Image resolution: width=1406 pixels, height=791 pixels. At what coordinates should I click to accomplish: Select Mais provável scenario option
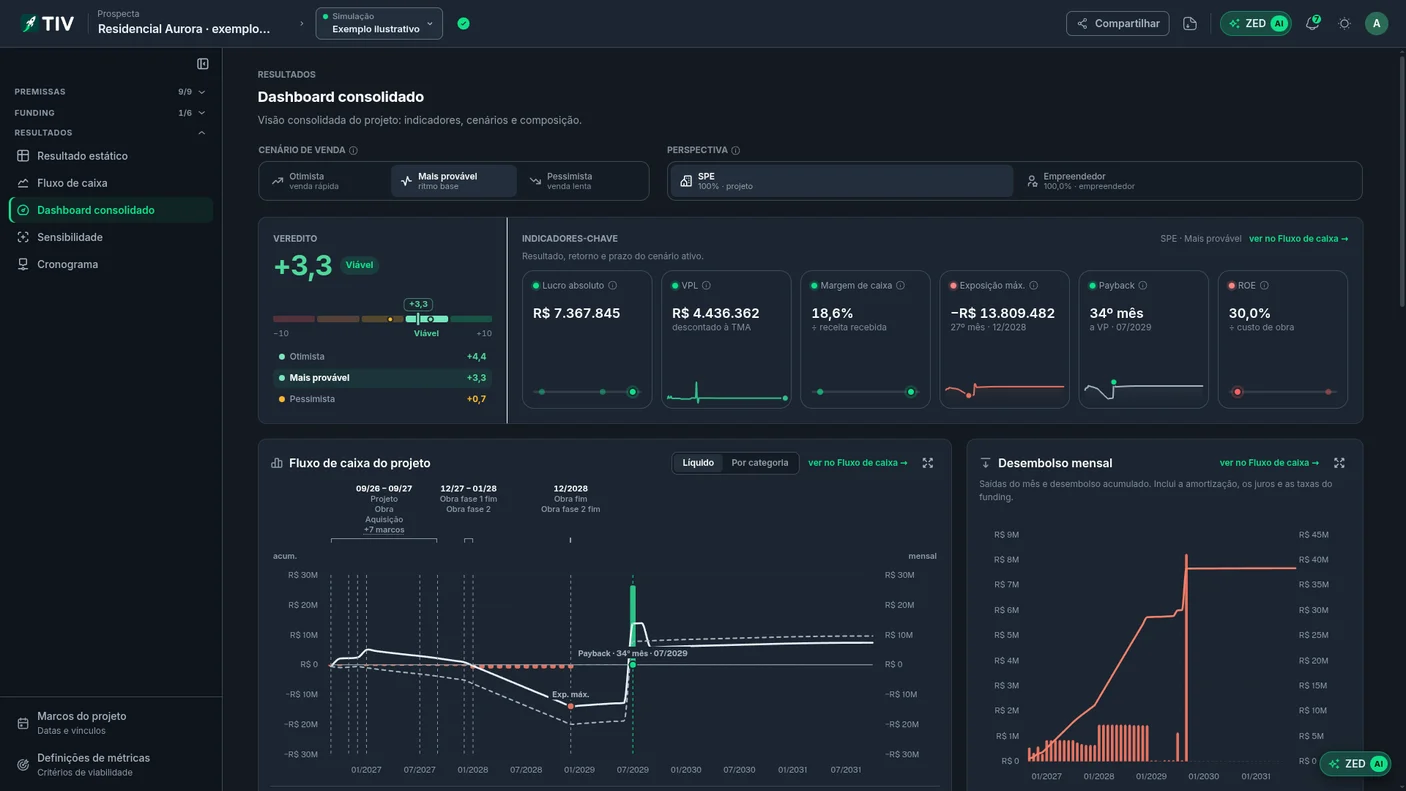(454, 181)
